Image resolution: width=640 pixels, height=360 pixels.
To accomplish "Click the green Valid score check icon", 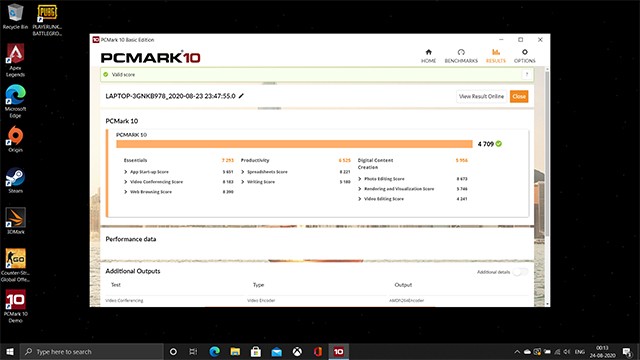I will [106, 74].
